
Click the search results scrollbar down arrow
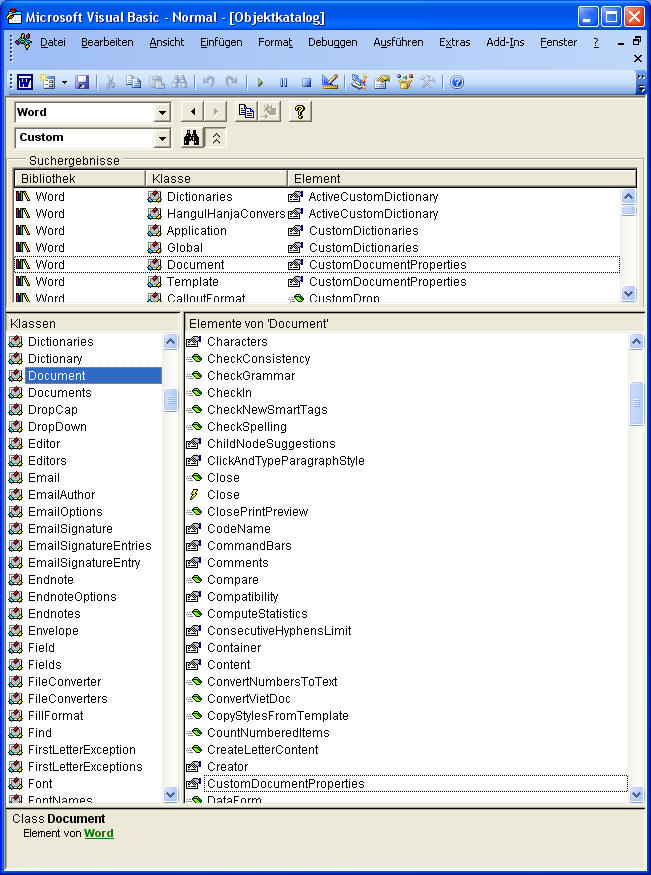[629, 294]
